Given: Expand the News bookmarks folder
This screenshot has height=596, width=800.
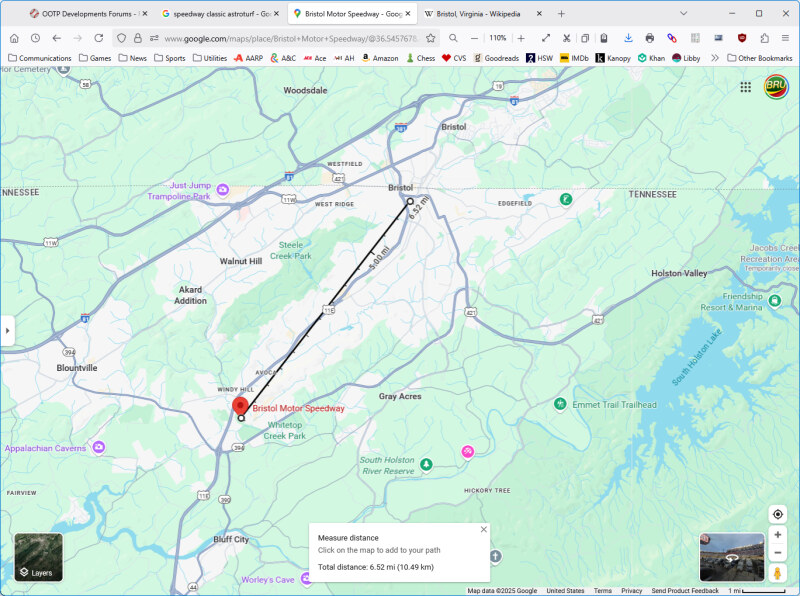Looking at the screenshot, I should click(133, 58).
